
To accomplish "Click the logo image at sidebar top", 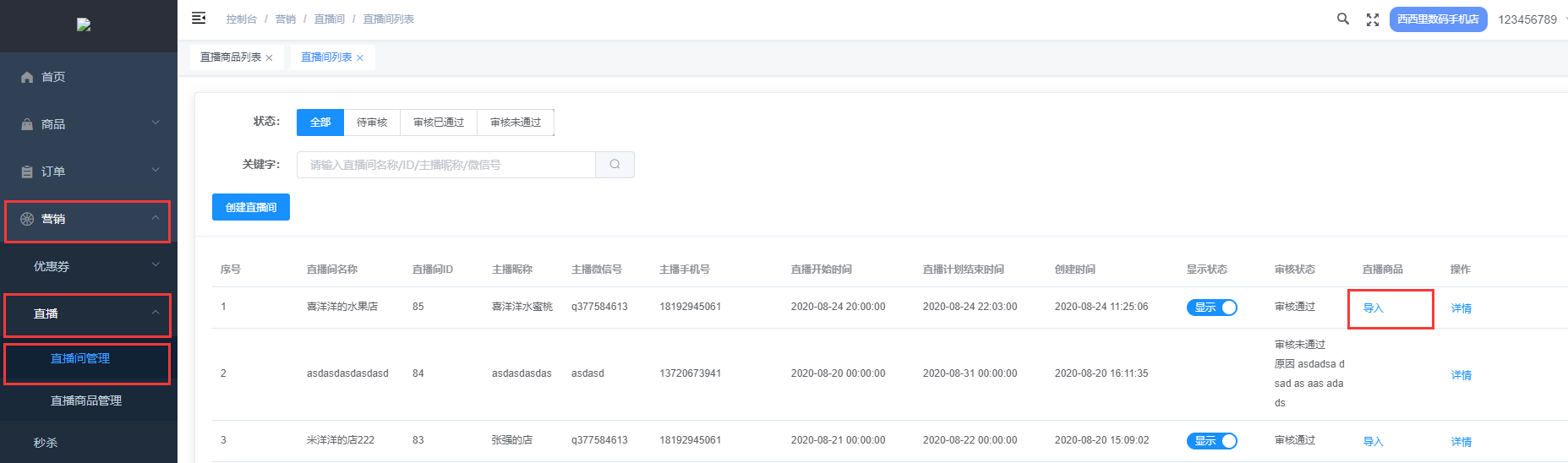I will 84,25.
